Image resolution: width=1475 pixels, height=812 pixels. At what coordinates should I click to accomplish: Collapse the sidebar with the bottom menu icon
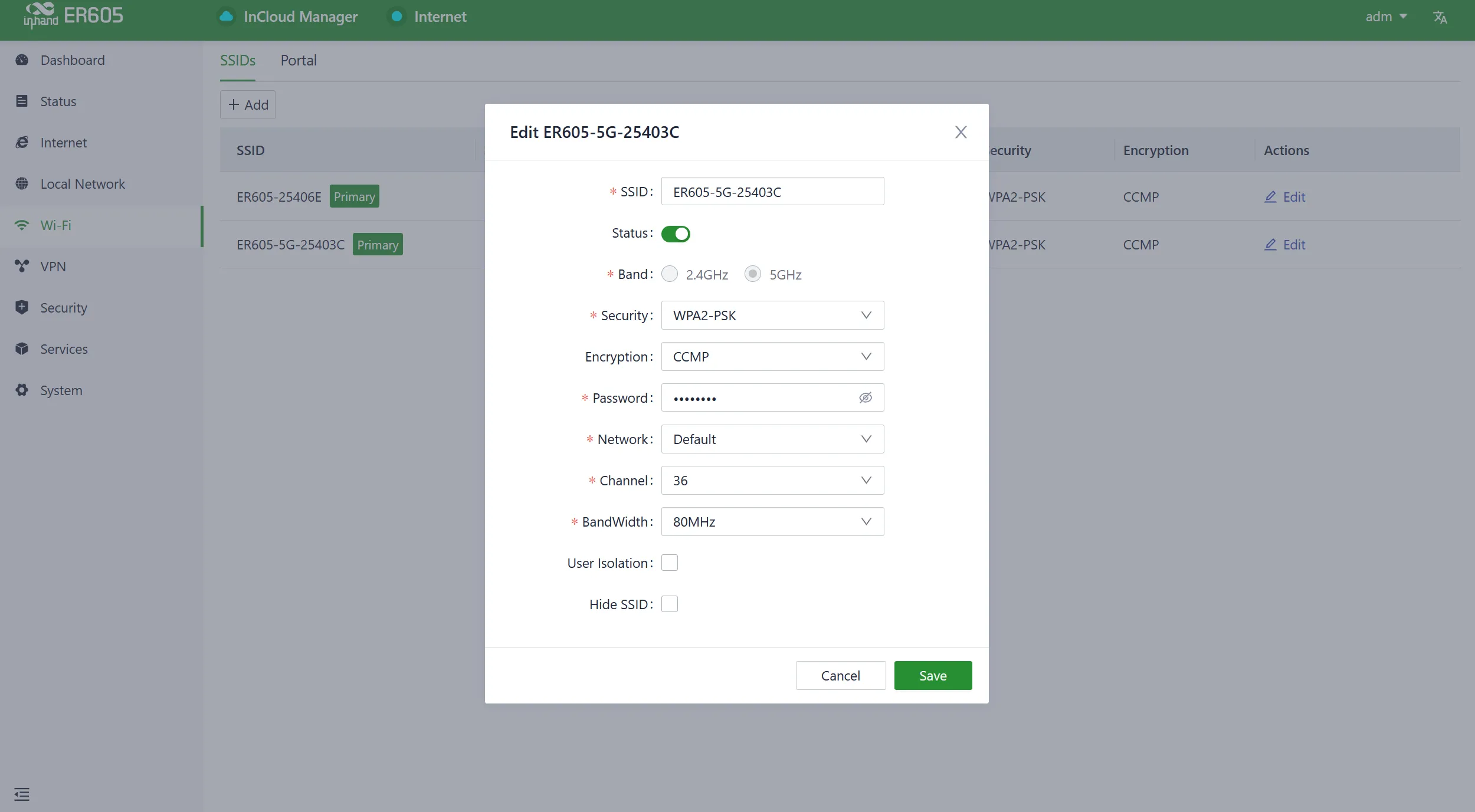22,794
